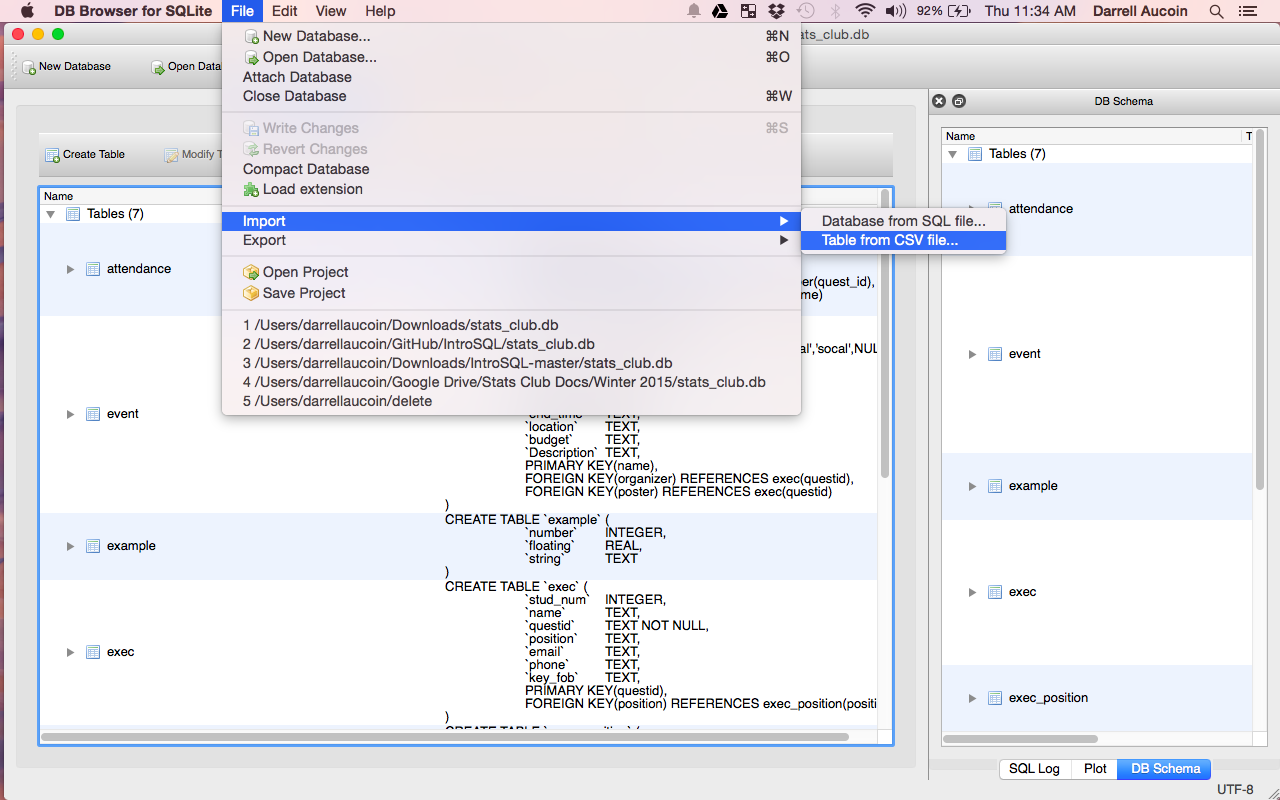Select Compact Database menu item
Image resolution: width=1280 pixels, height=800 pixels.
pyautogui.click(x=511, y=169)
